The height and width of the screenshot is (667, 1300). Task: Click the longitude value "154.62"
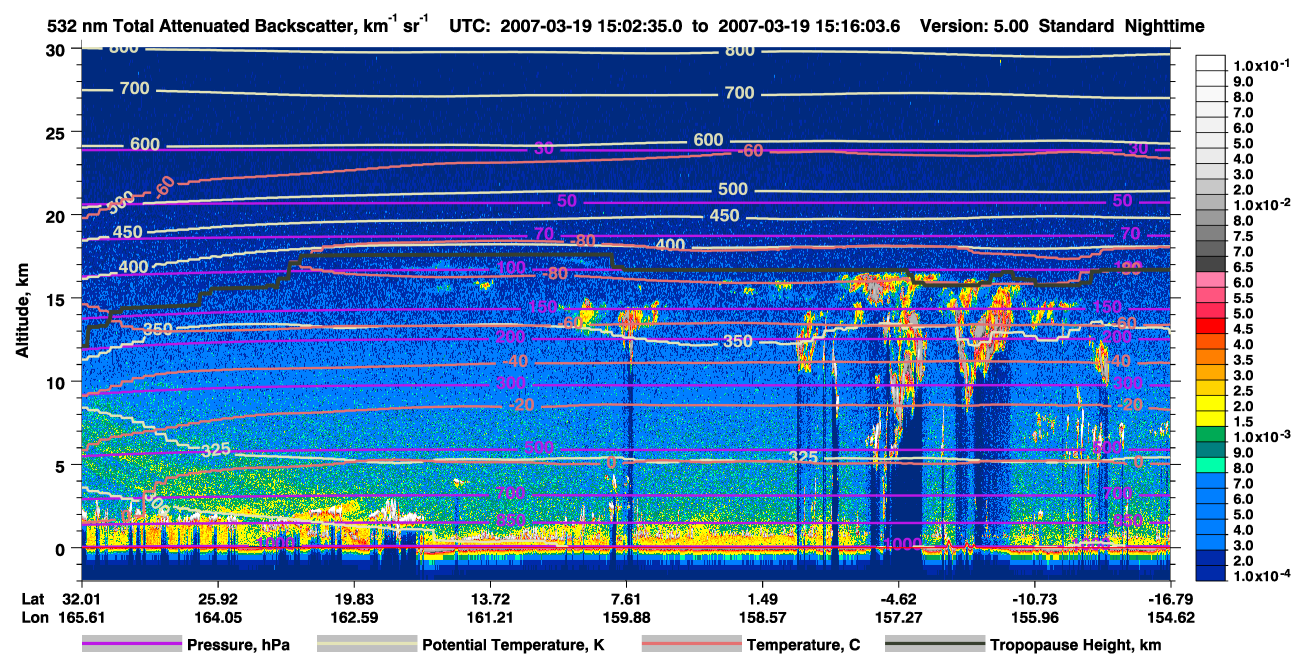click(1170, 618)
